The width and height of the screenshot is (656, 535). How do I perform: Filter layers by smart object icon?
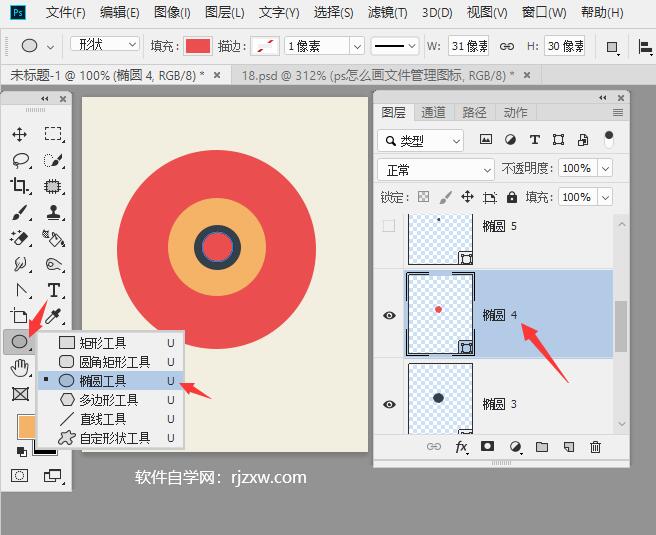[583, 139]
